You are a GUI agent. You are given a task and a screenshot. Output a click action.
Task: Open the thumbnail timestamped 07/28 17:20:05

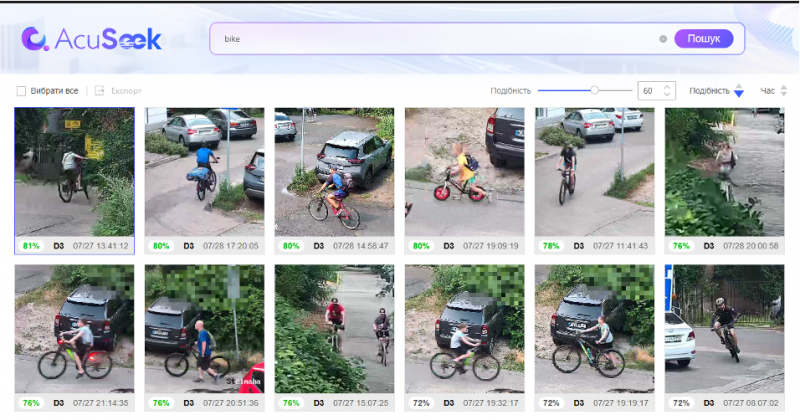(204, 172)
